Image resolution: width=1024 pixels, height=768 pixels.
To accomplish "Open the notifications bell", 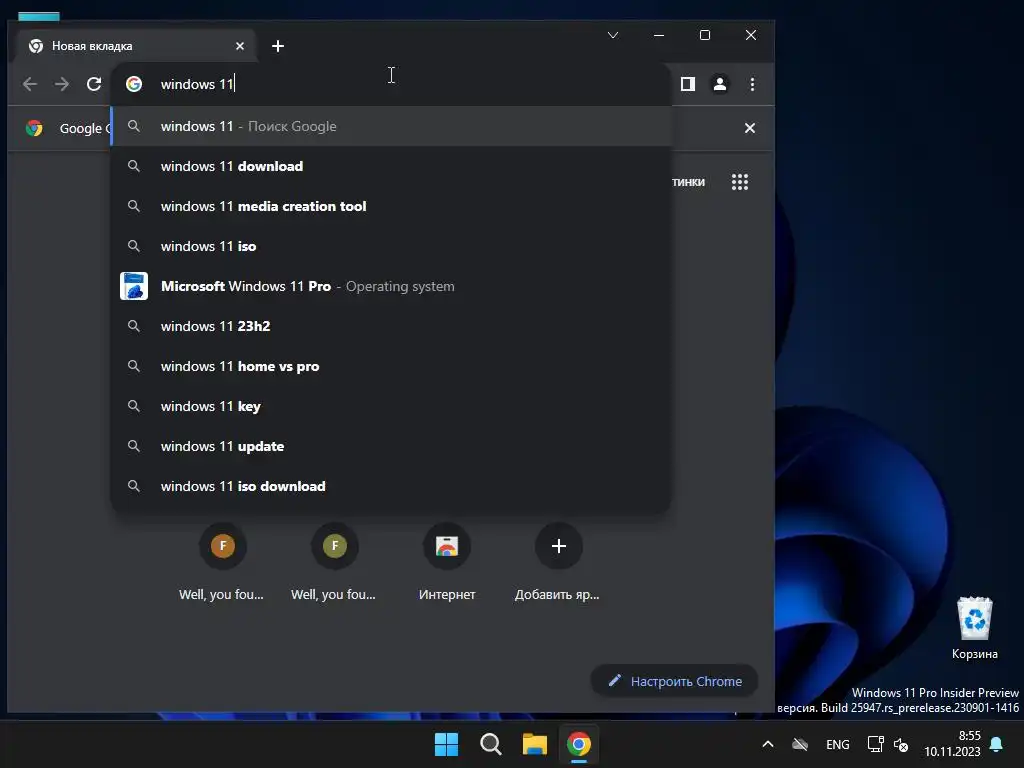I will click(997, 744).
